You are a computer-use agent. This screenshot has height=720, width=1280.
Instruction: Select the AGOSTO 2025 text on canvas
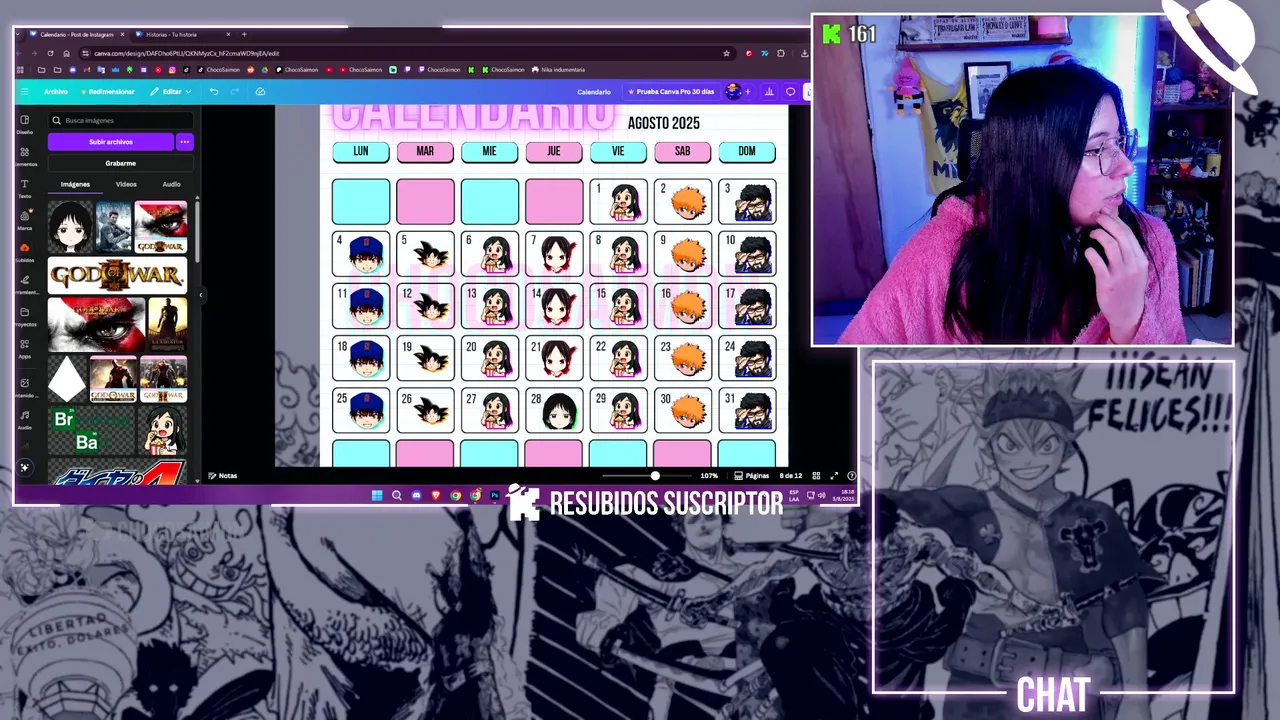664,123
